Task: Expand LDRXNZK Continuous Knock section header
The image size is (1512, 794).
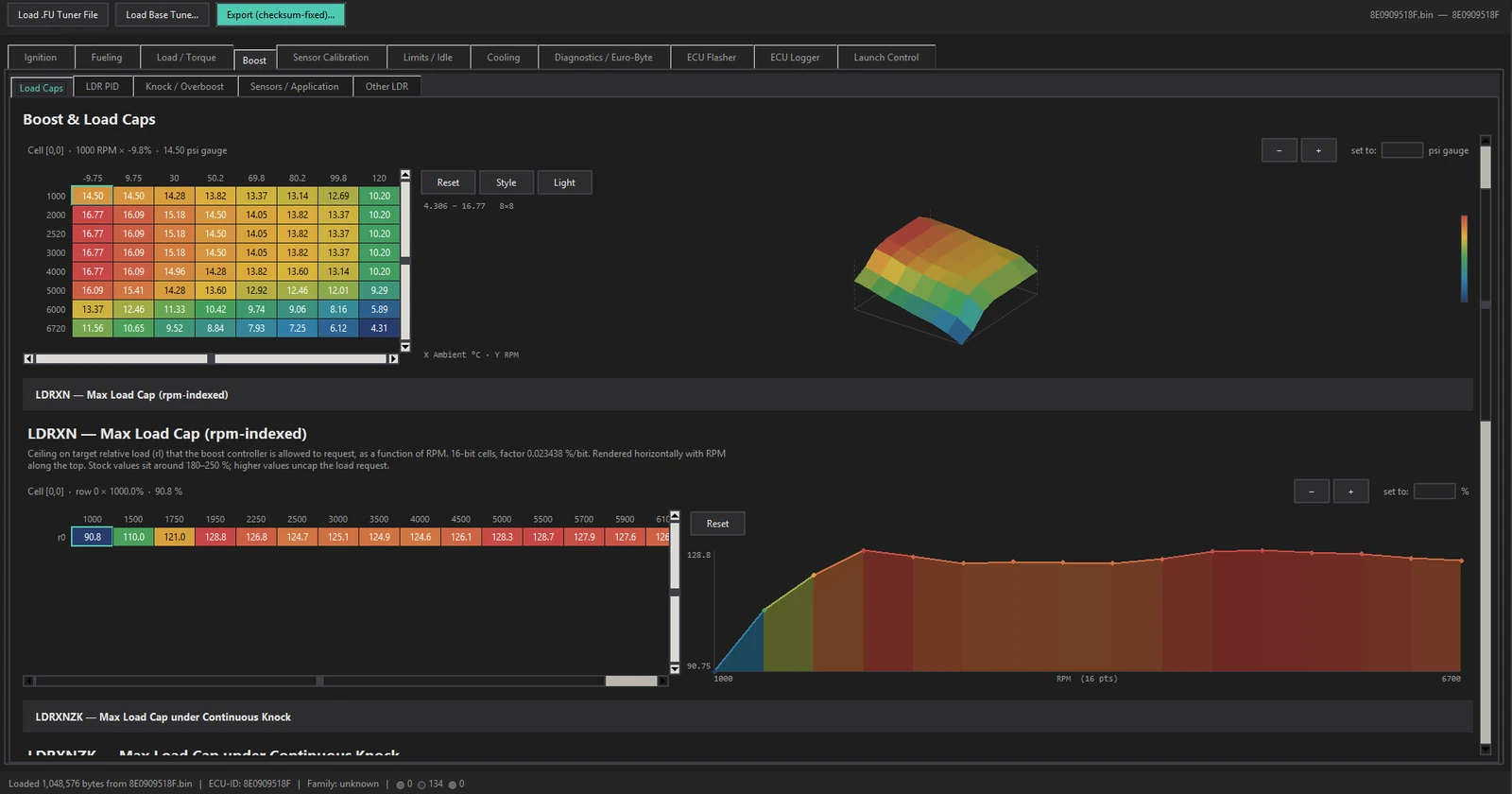Action: (747, 716)
